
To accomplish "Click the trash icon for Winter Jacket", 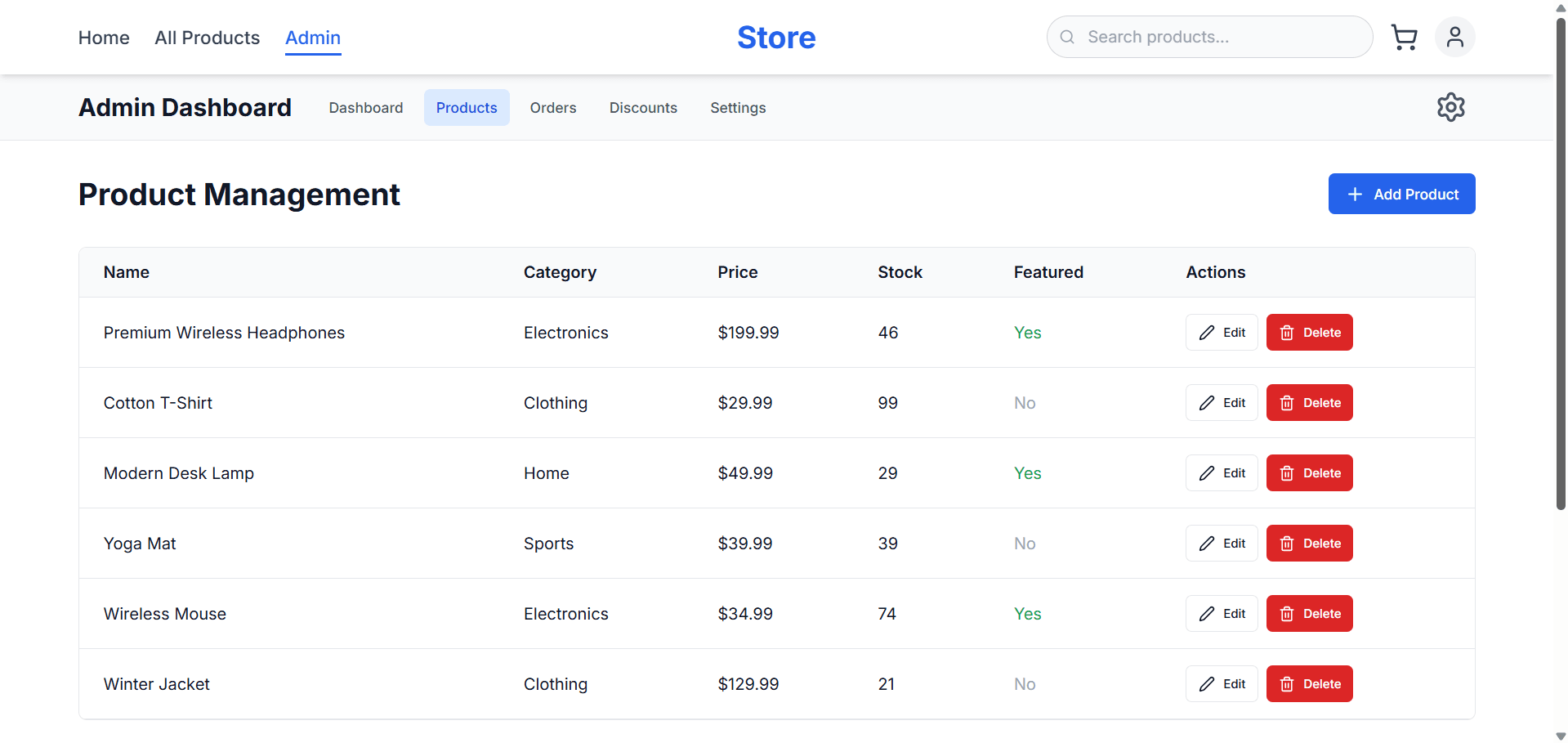I will coord(1288,683).
